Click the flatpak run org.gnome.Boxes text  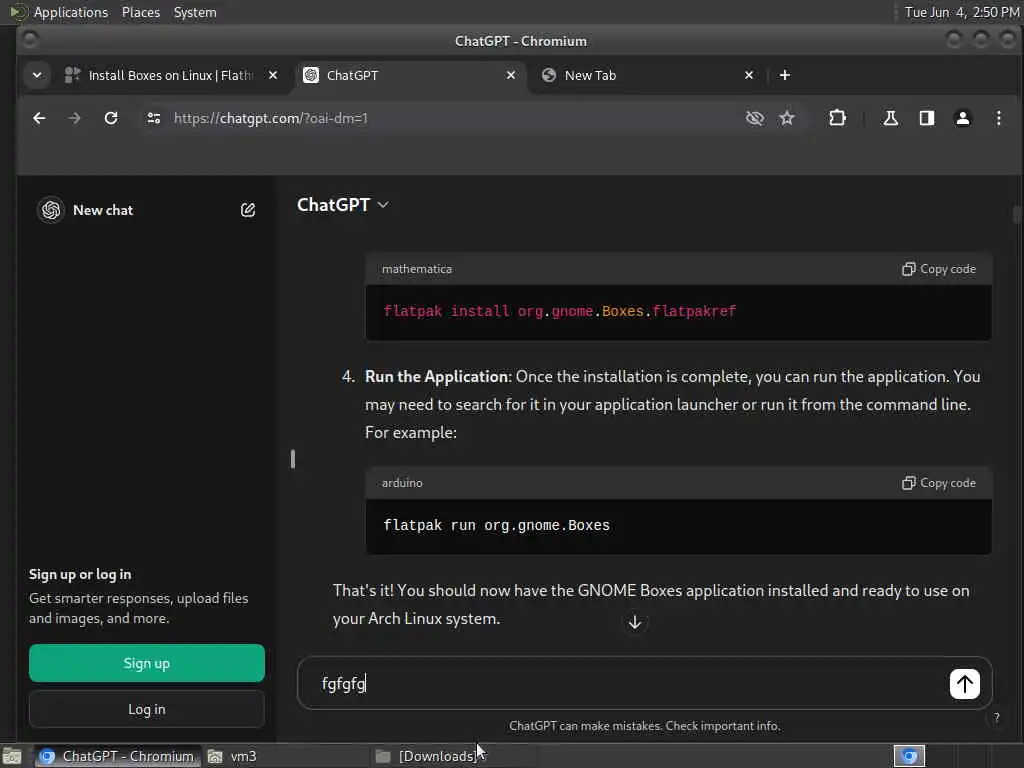pyautogui.click(x=496, y=526)
